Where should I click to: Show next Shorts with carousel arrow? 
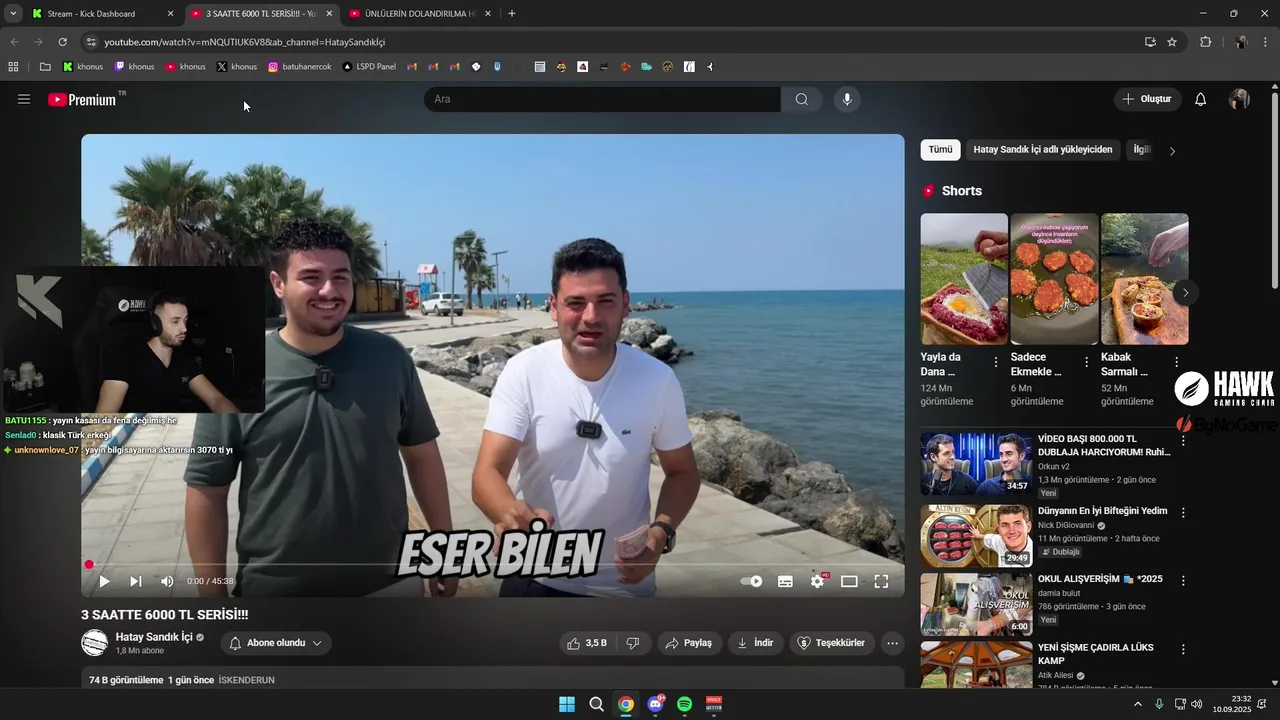coord(1185,293)
